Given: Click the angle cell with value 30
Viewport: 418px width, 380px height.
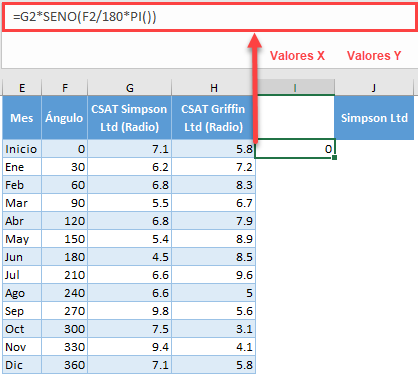Looking at the screenshot, I should 64,167.
